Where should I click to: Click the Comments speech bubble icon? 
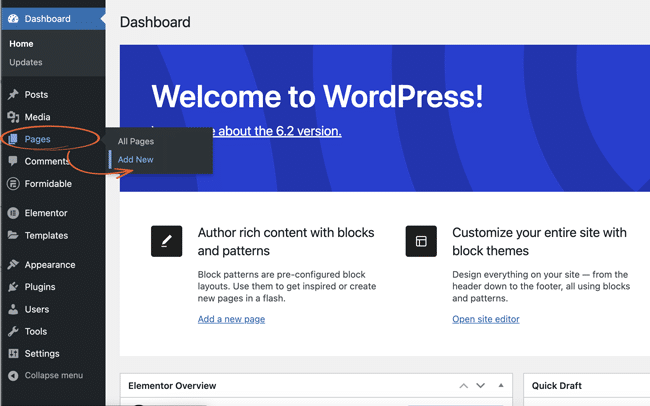13,161
